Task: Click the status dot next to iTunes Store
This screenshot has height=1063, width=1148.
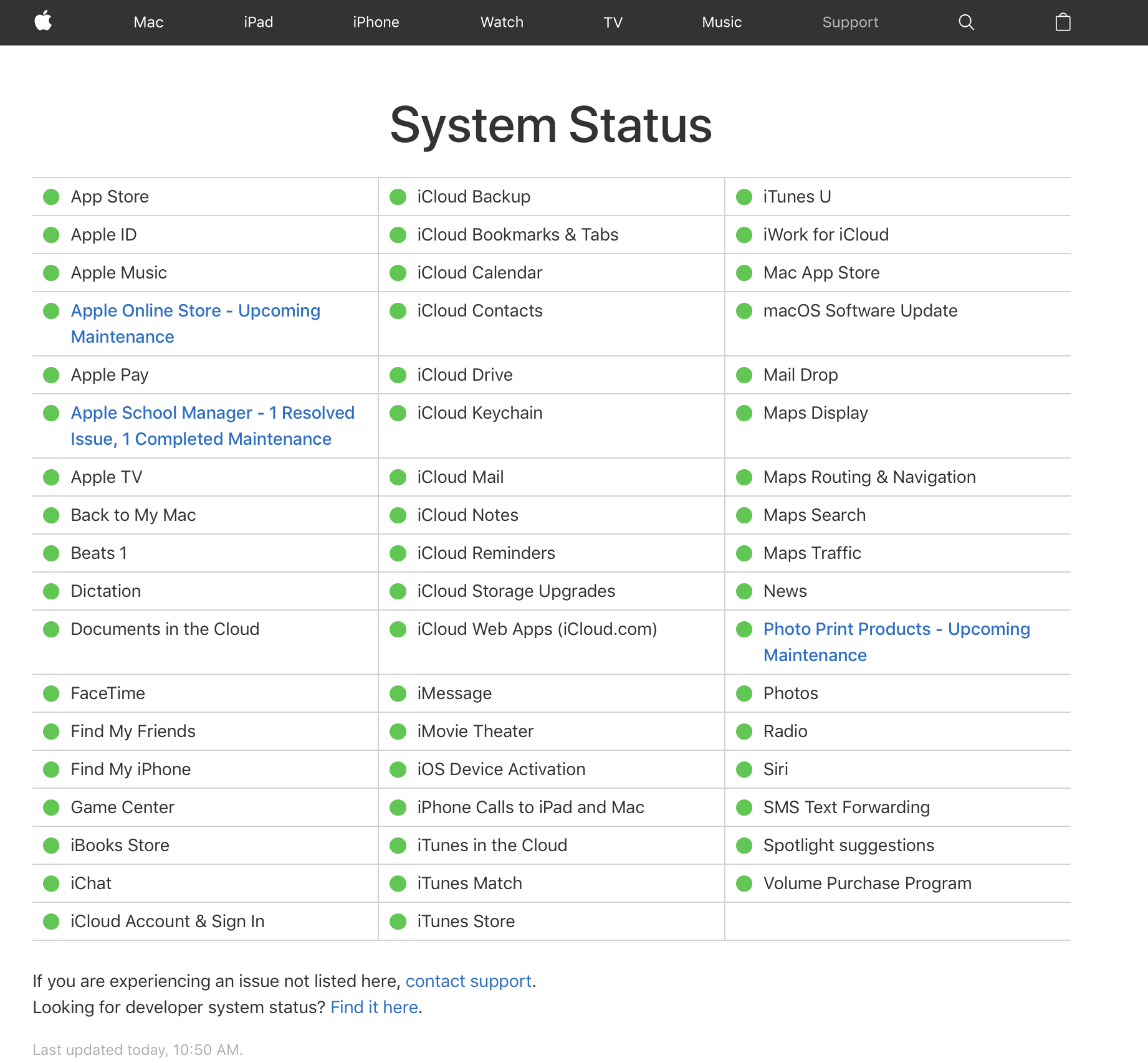Action: pos(397,922)
